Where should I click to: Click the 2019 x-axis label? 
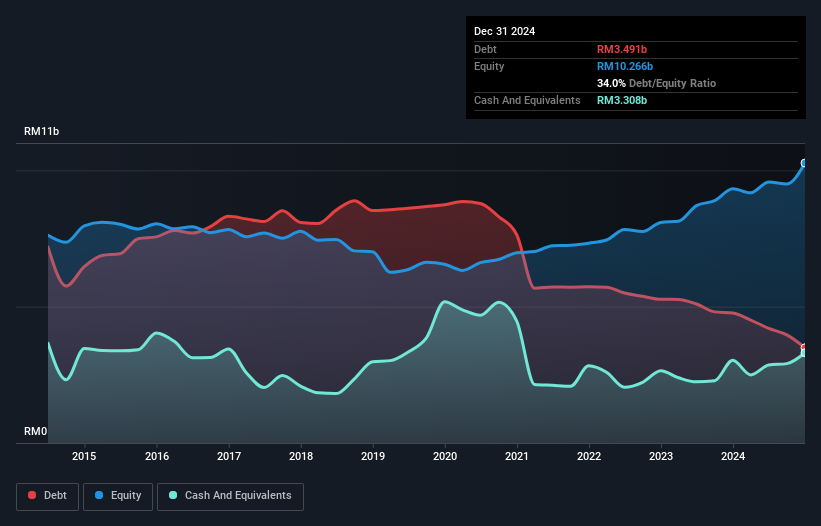click(x=373, y=456)
